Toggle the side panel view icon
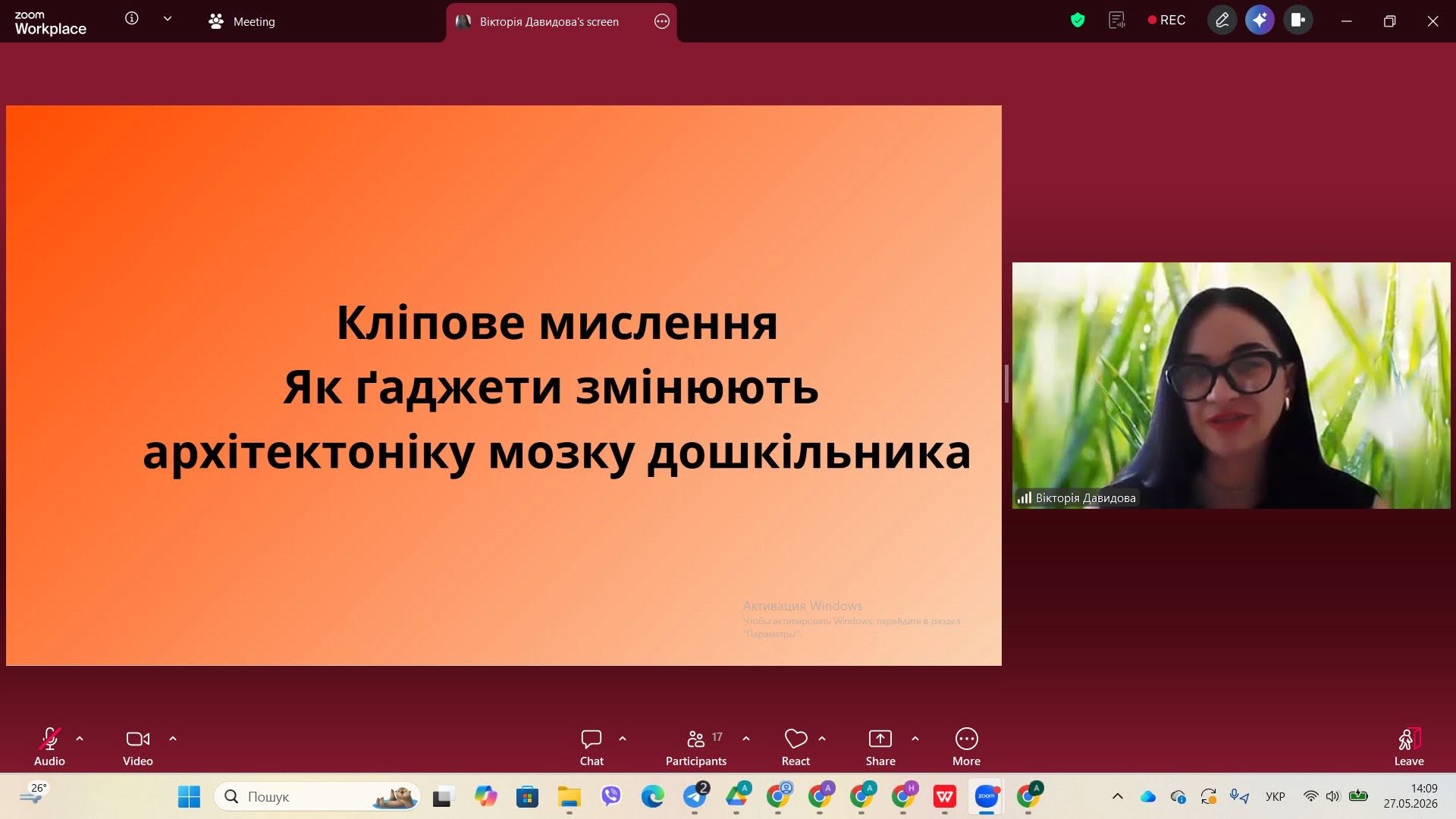This screenshot has width=1456, height=819. (x=1298, y=20)
